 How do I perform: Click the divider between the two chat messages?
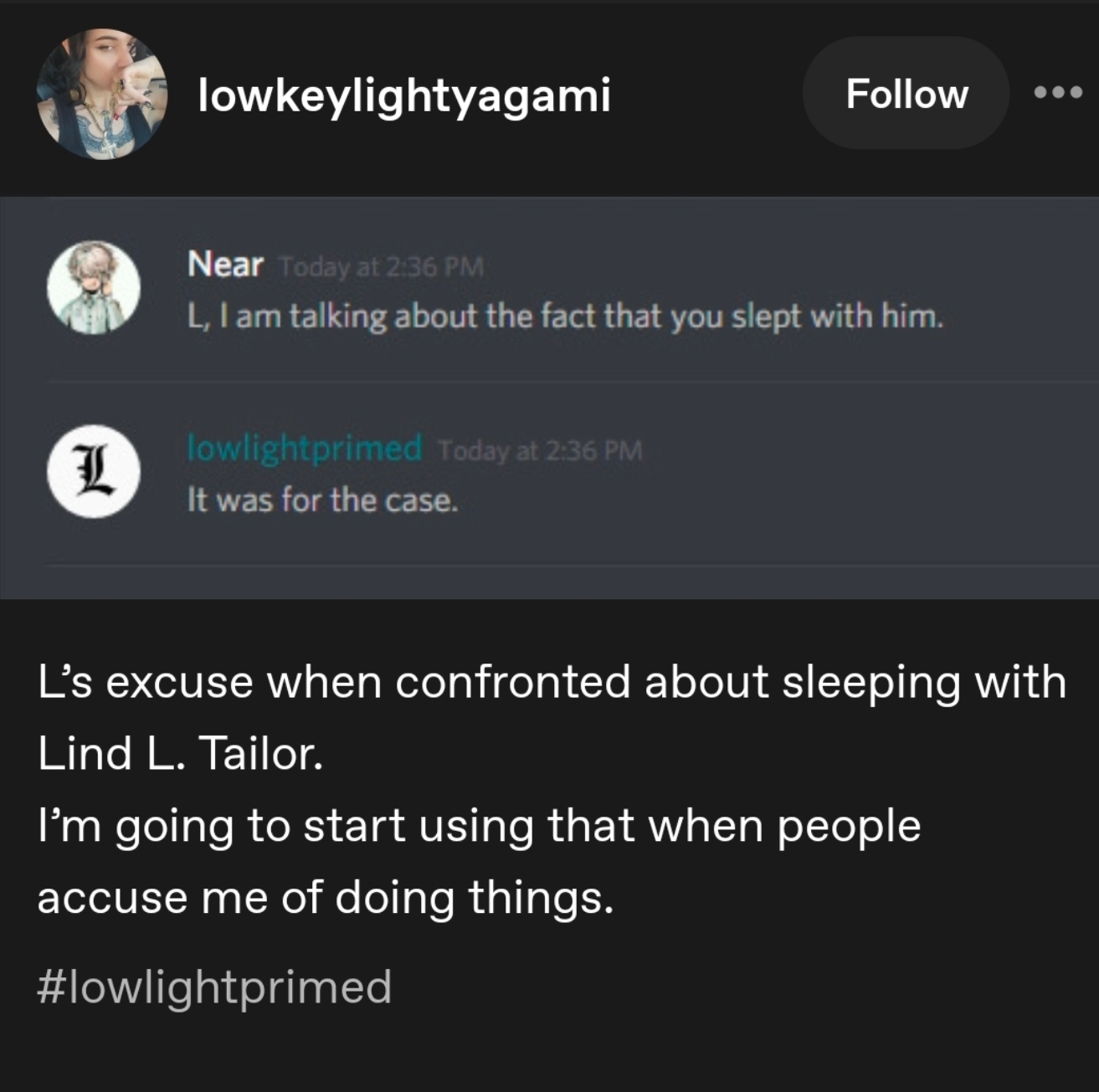coord(573,382)
